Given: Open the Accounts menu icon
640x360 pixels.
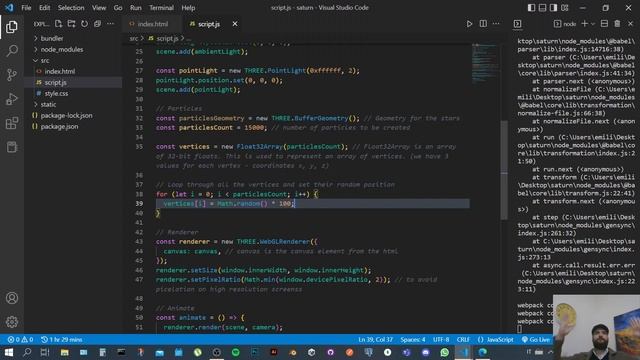Looking at the screenshot, I should pos(12,298).
